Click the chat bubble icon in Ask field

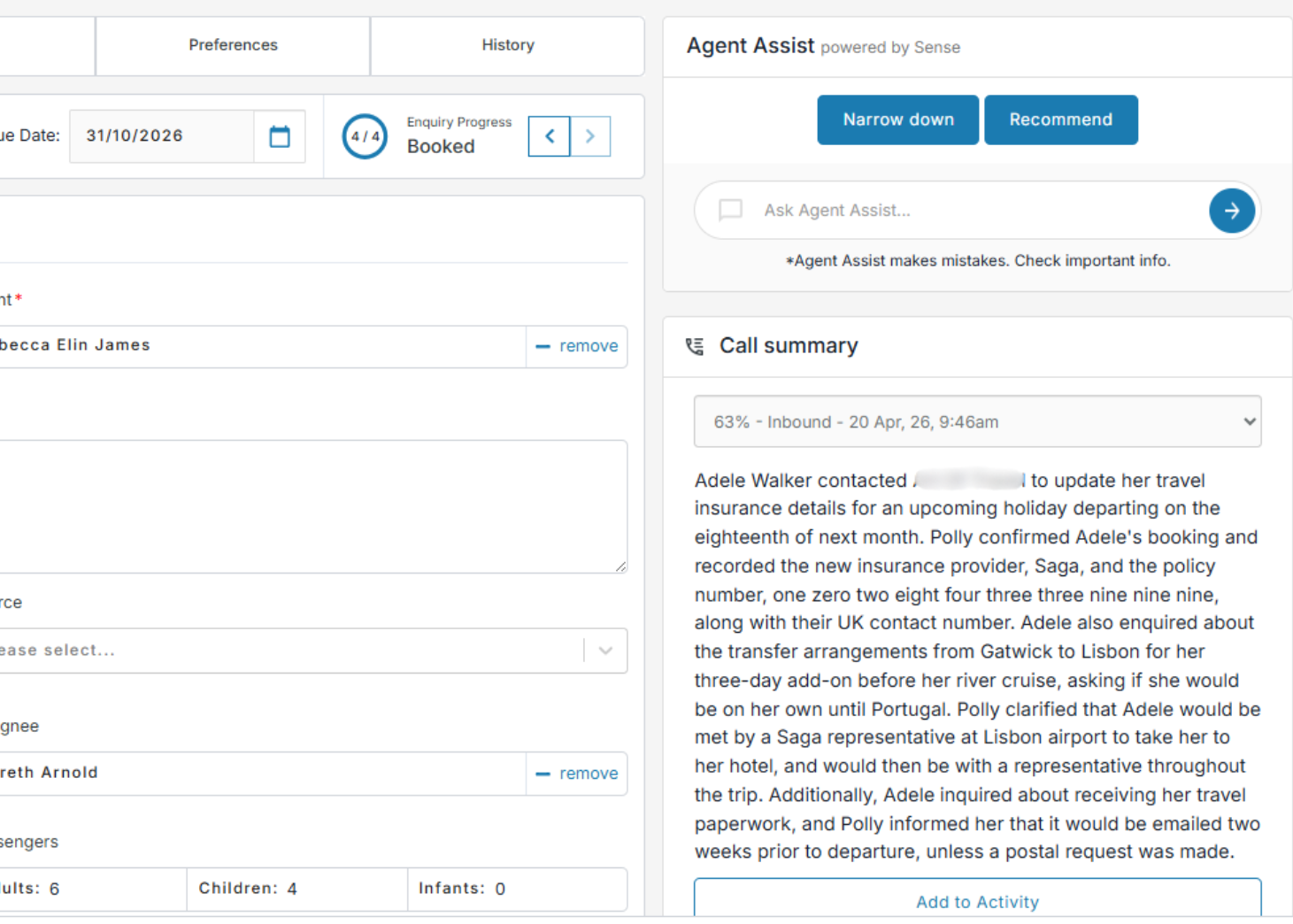730,210
